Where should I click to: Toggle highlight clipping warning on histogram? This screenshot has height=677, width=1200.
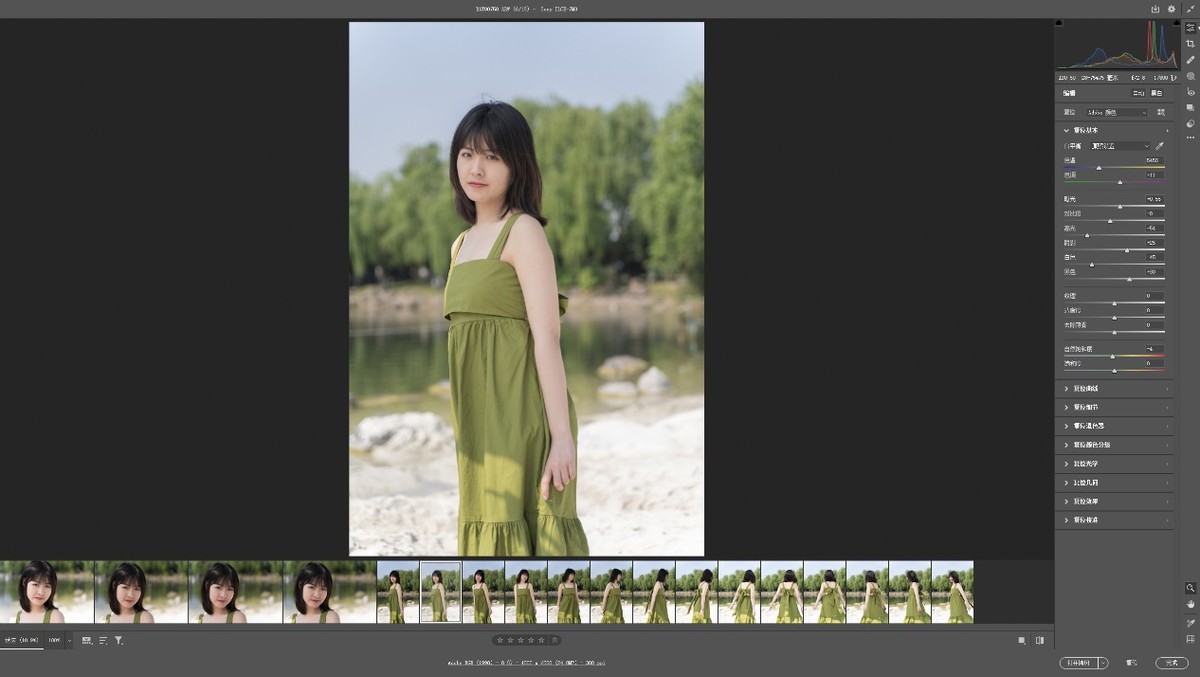click(x=1174, y=24)
